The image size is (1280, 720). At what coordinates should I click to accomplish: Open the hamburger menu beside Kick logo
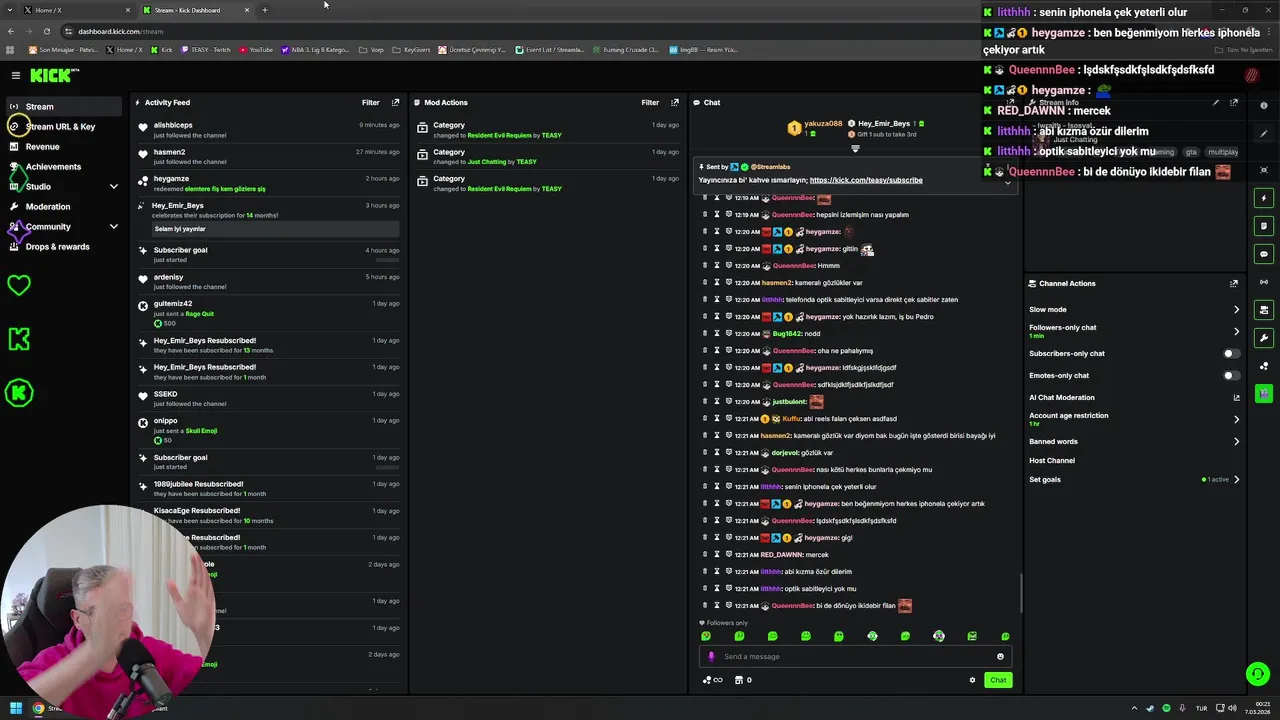16,75
